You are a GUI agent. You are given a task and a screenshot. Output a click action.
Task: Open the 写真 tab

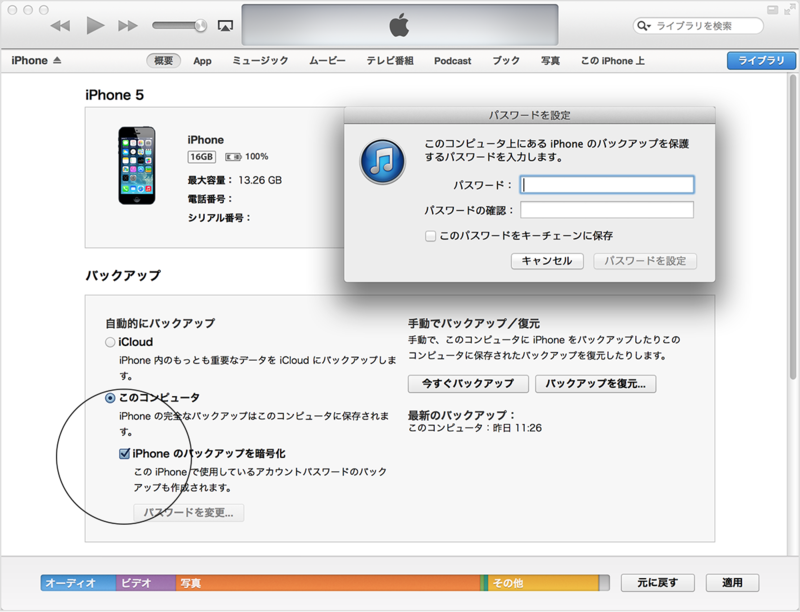point(550,61)
